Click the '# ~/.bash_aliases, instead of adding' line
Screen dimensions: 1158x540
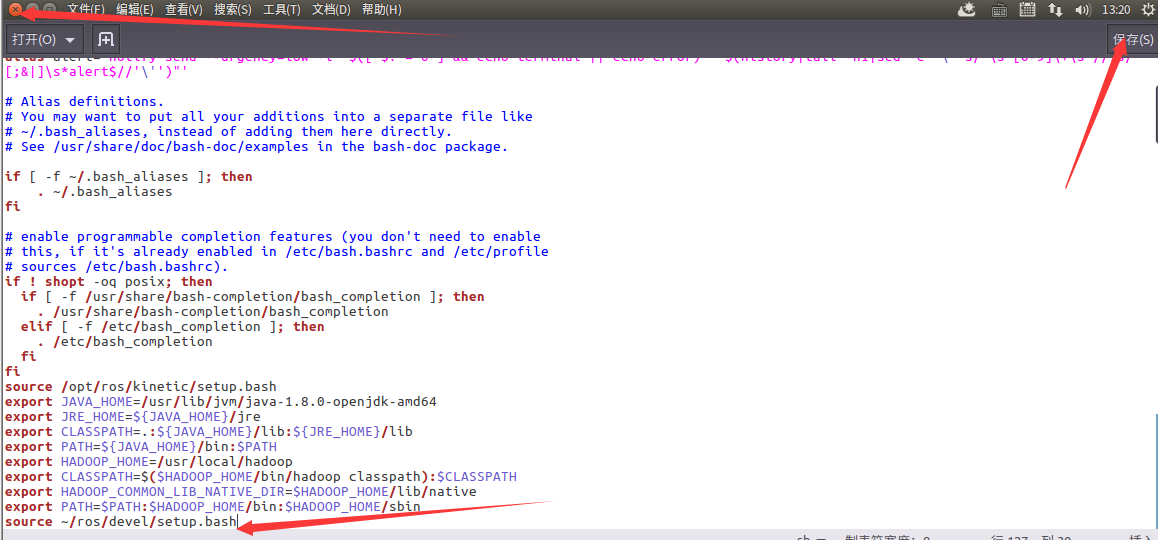pos(228,131)
